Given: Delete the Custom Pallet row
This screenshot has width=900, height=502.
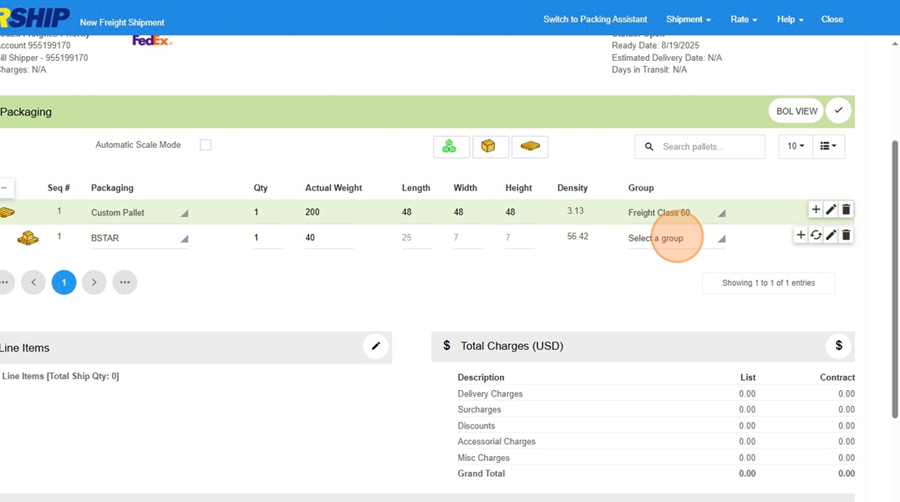Looking at the screenshot, I should tap(846, 210).
